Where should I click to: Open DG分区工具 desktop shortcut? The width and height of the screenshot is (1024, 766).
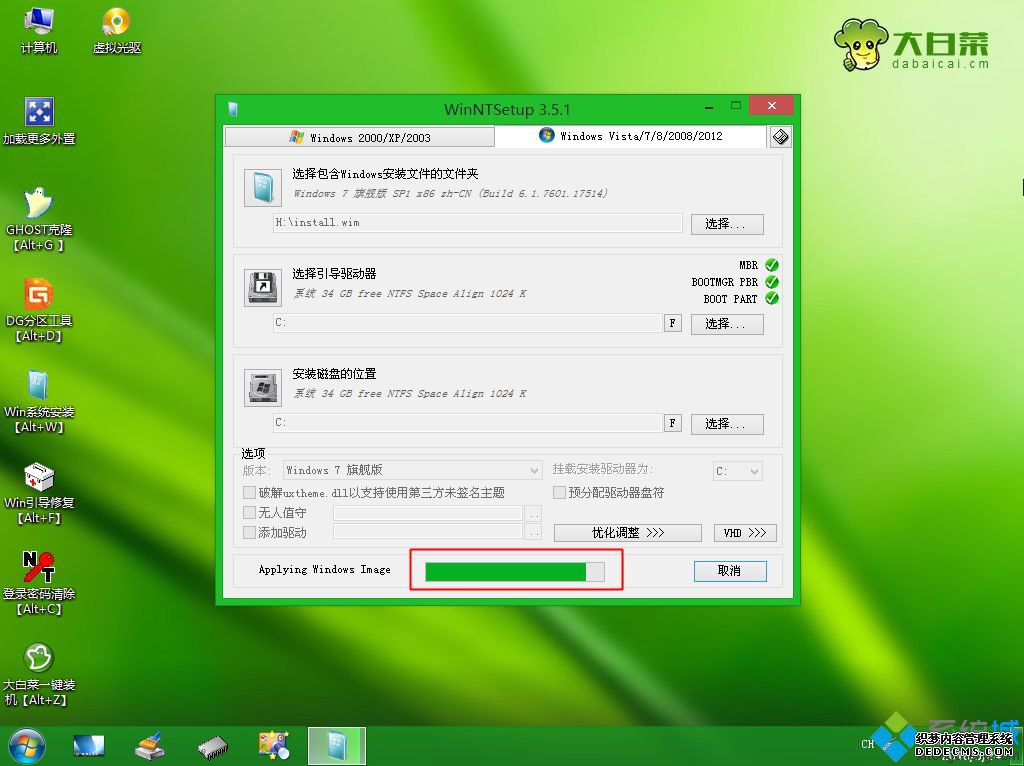coord(39,310)
